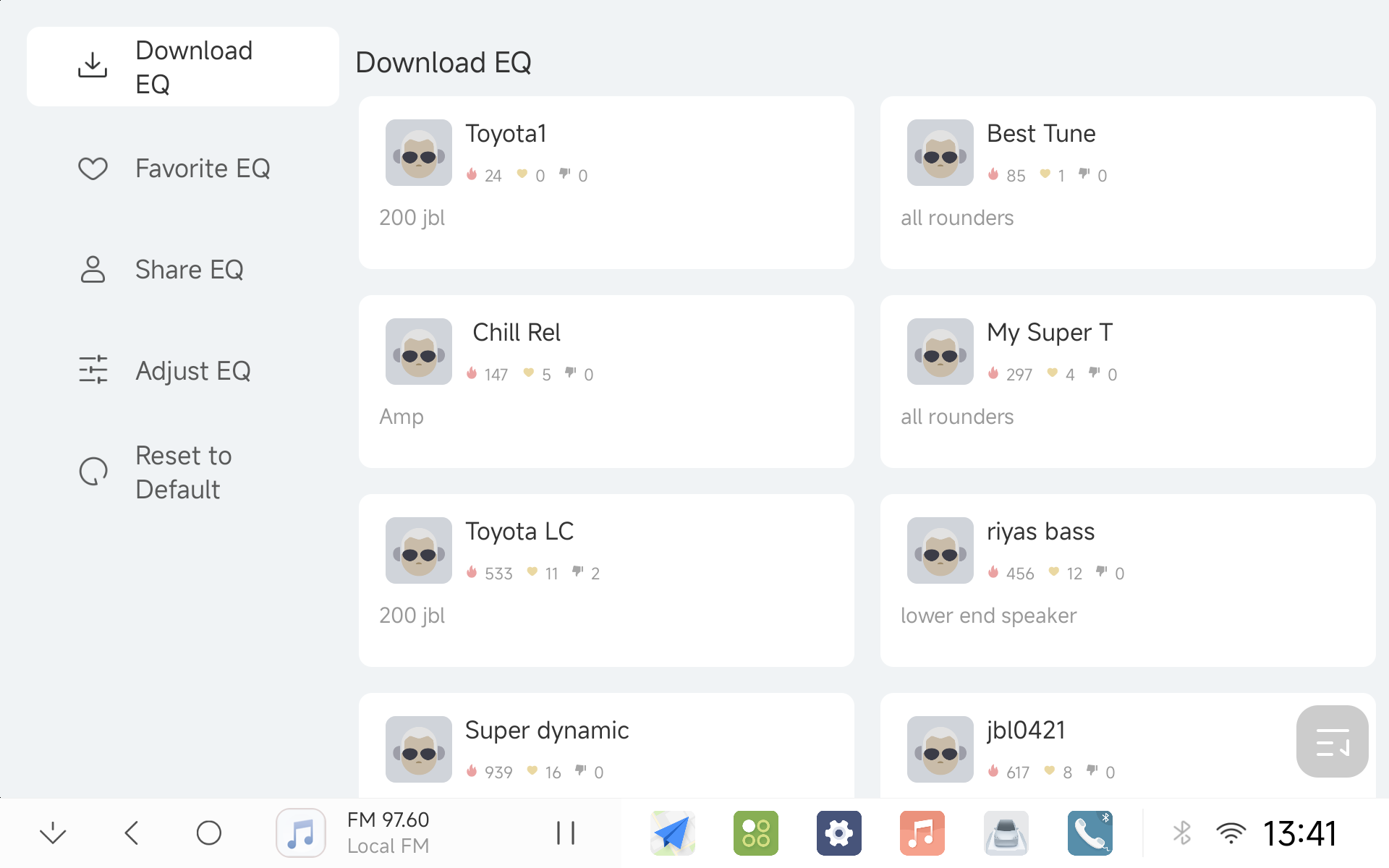Open FM radio music icon in taskbar
Screen dimensions: 1389x868
coord(301,833)
